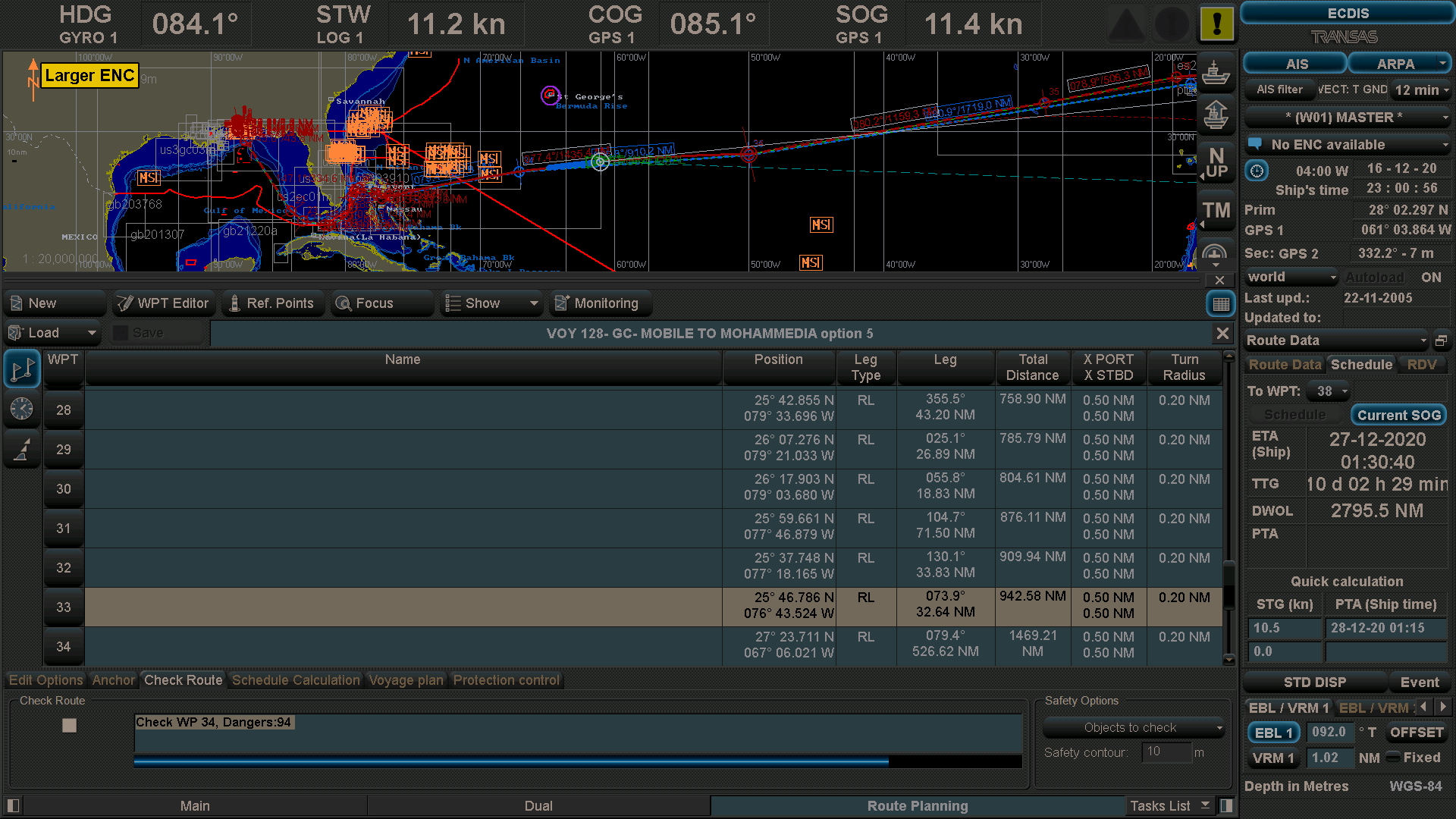Open the 12 min vector time dropdown

[1420, 89]
